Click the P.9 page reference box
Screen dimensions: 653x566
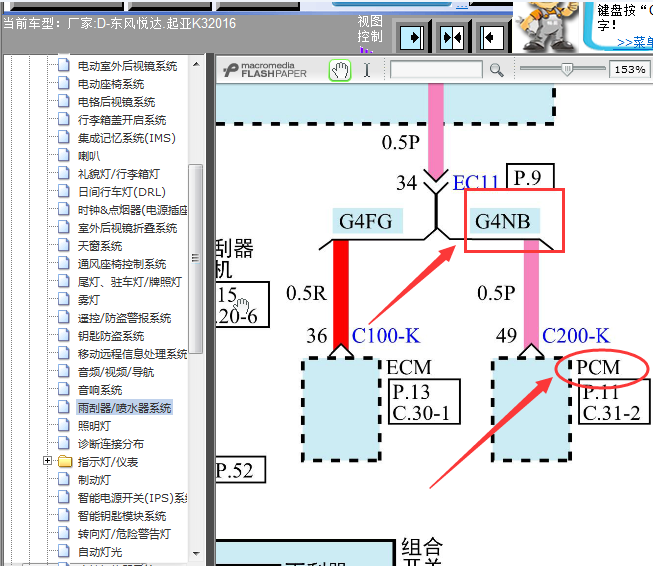pos(530,177)
